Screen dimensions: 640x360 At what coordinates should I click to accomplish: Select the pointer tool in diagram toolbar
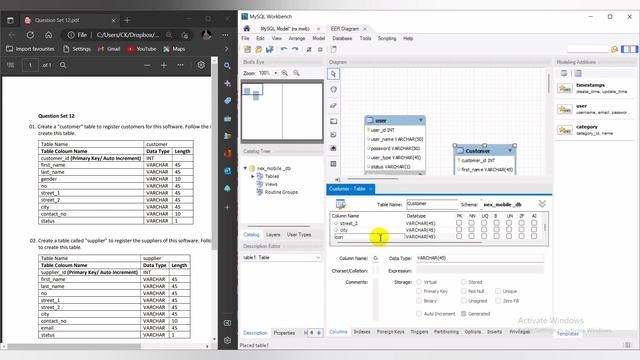[x=333, y=74]
